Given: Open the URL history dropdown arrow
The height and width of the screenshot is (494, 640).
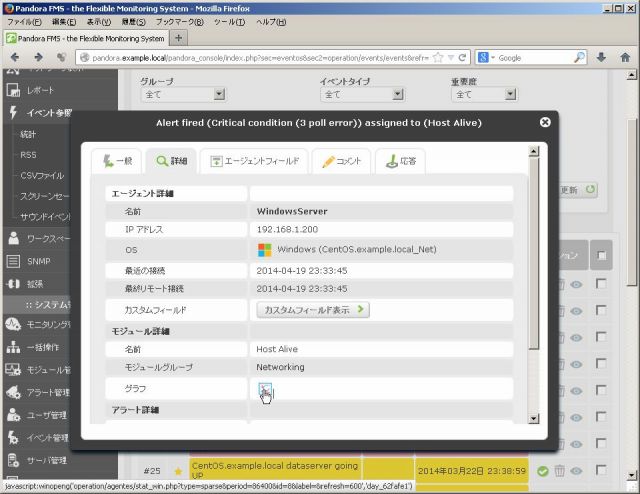Looking at the screenshot, I should coord(451,58).
